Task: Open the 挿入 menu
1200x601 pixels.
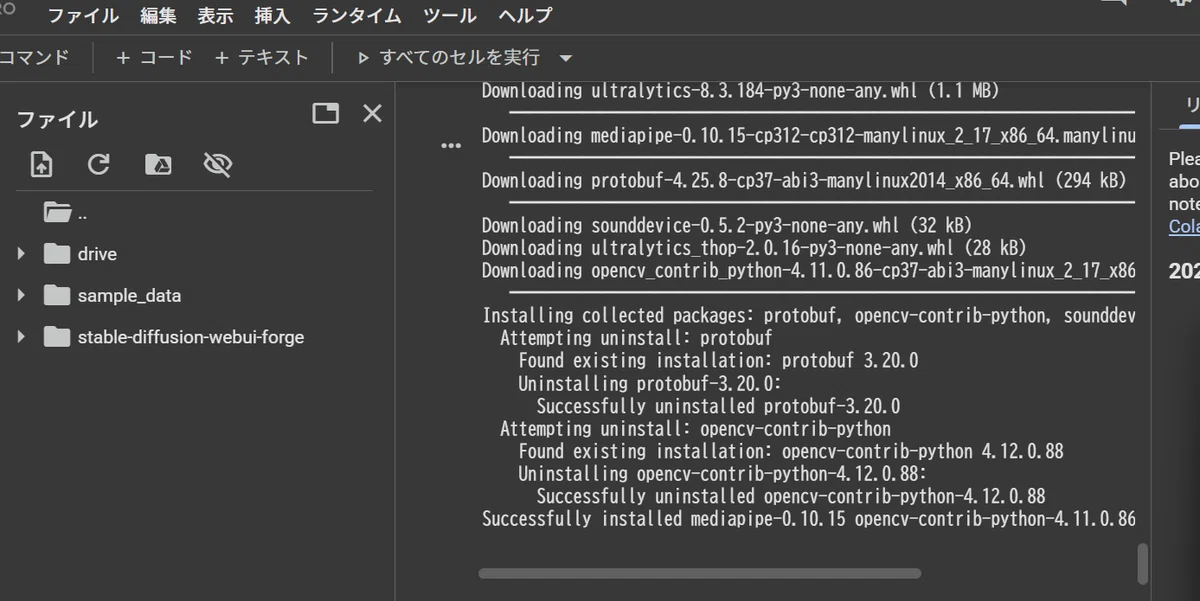Action: tap(272, 16)
